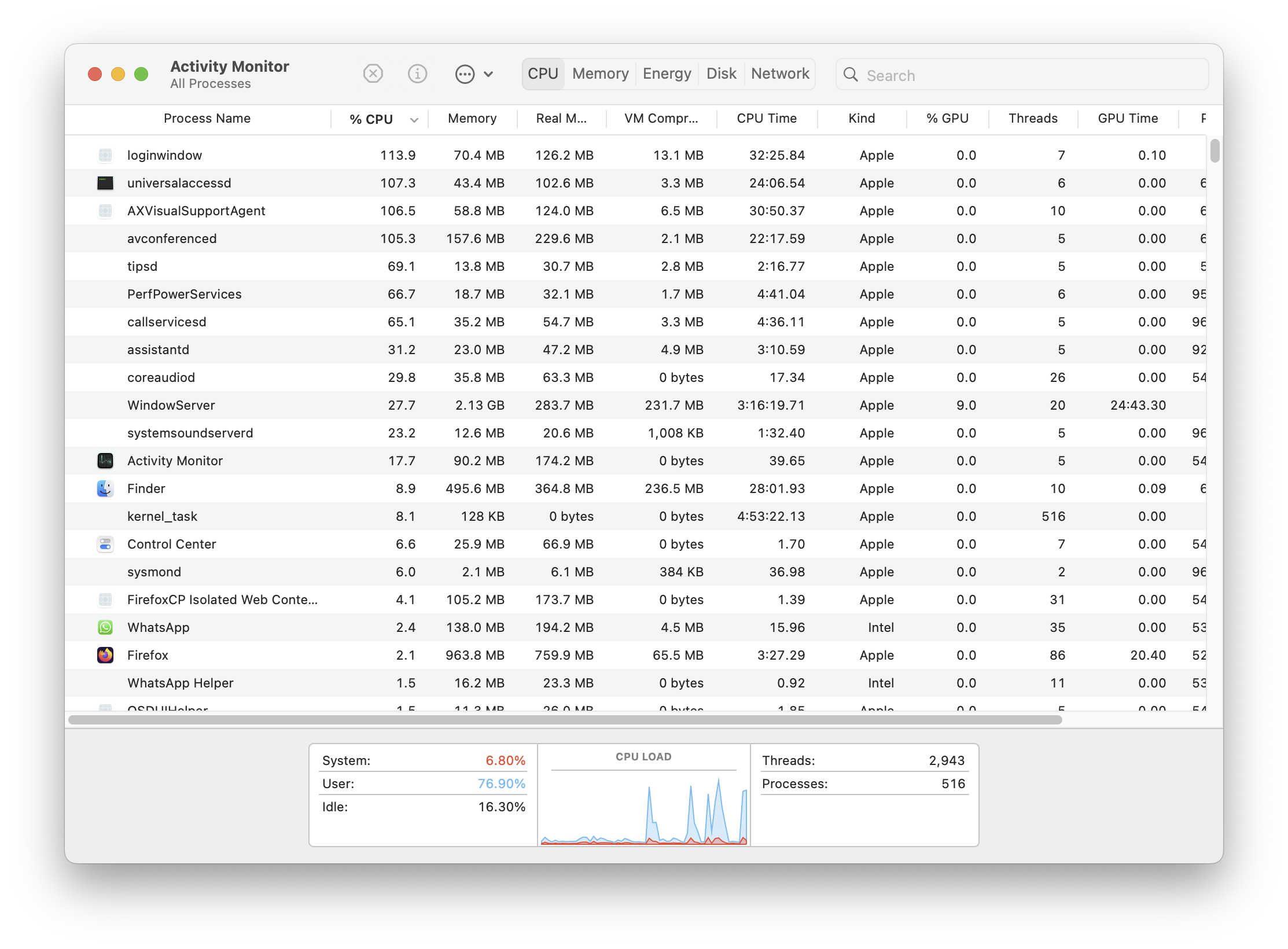Open the dropdown arrow beside ellipsis button
Screen dimensions: 1288x949
click(488, 74)
